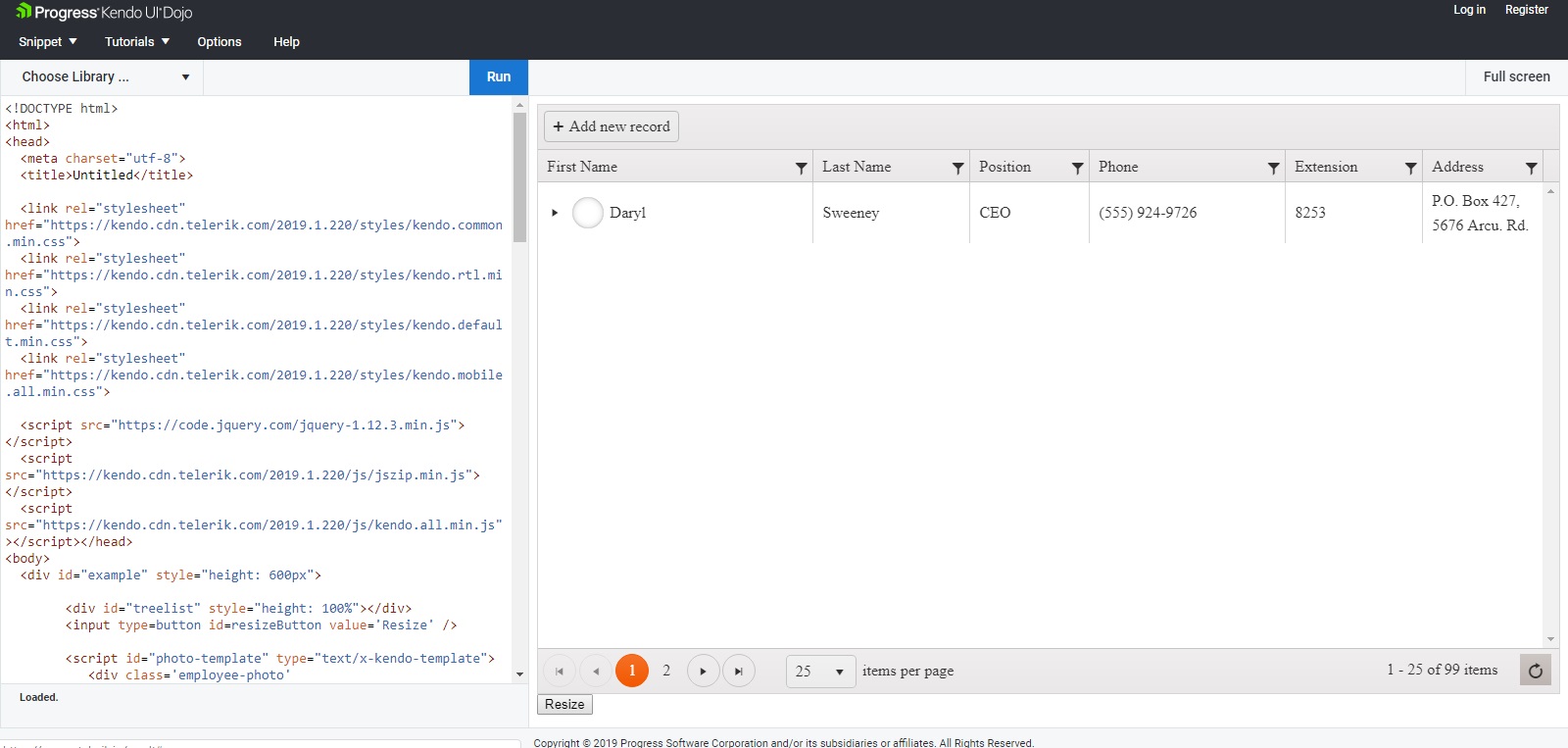The image size is (1568, 748).
Task: Sort by the Phone column header
Action: point(1118,168)
